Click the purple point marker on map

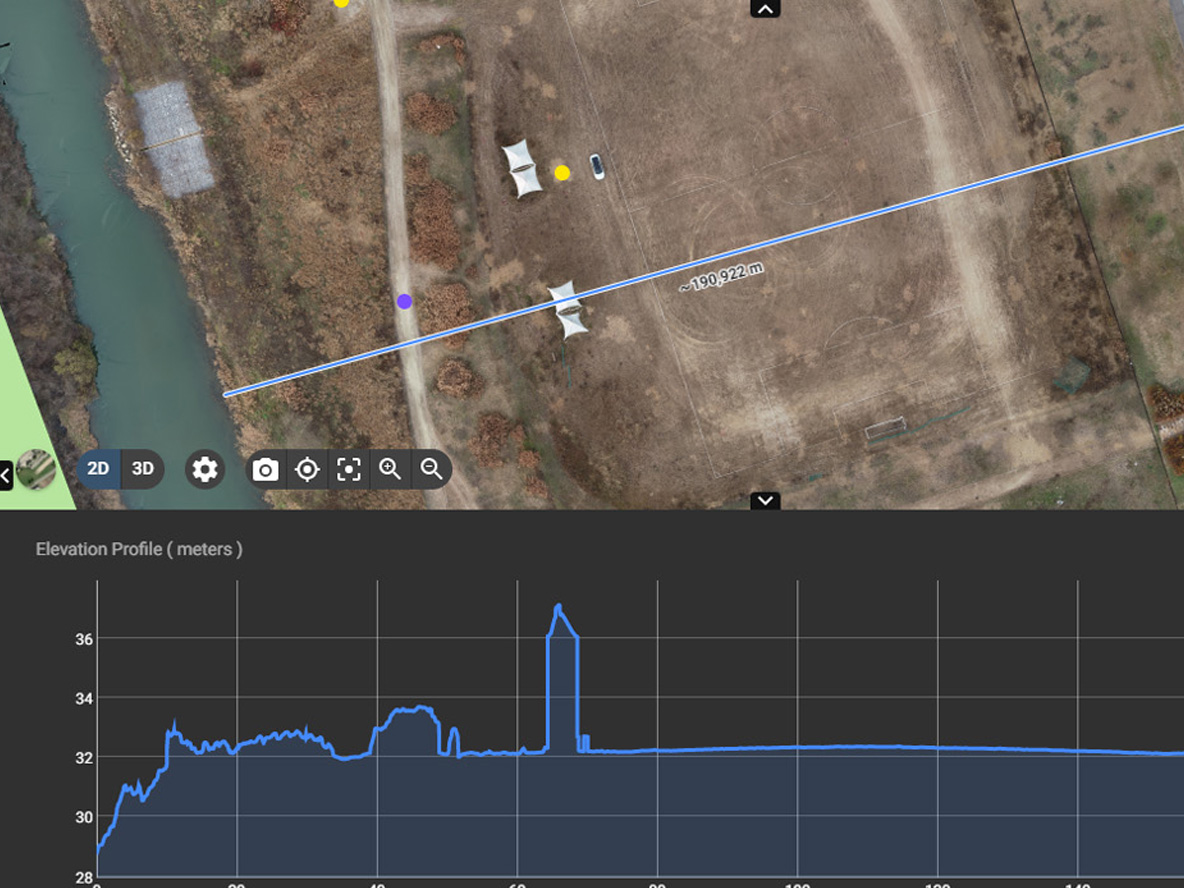click(404, 301)
